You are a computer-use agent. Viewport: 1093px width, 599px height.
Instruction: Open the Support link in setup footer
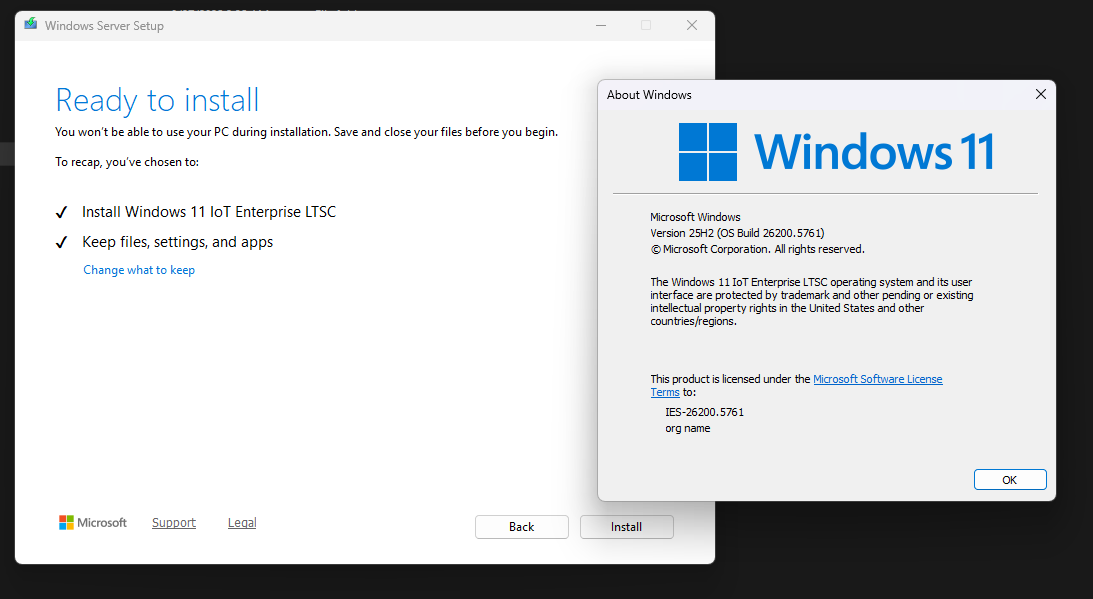pyautogui.click(x=174, y=522)
